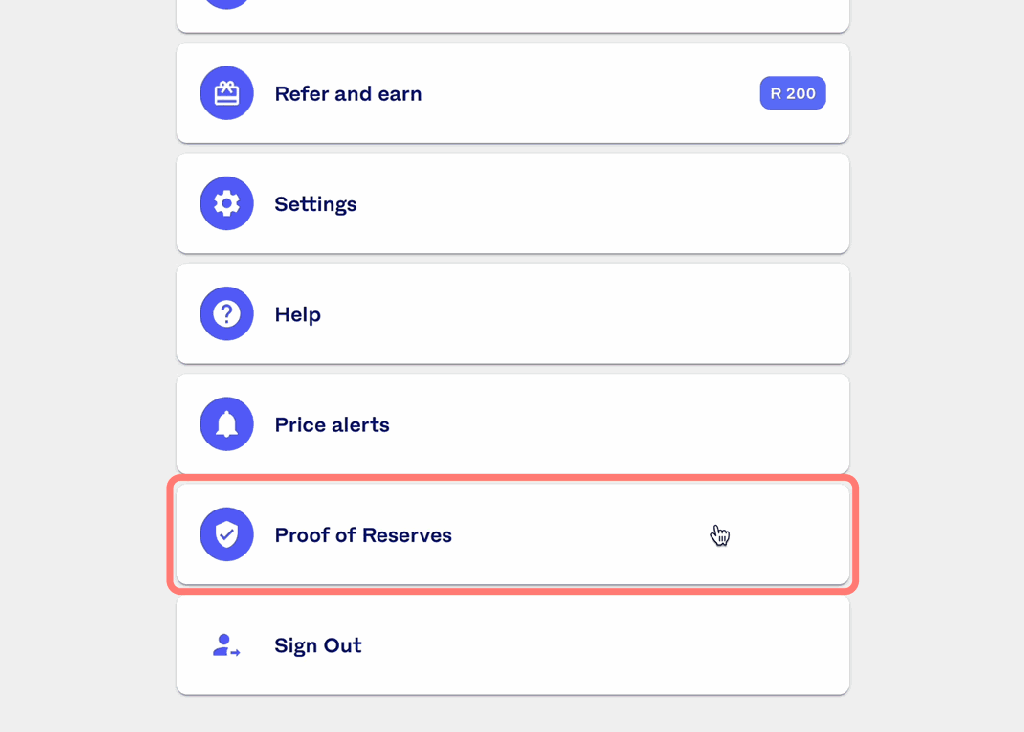
Task: View the "Proof of Reserves" text label
Action: (363, 535)
